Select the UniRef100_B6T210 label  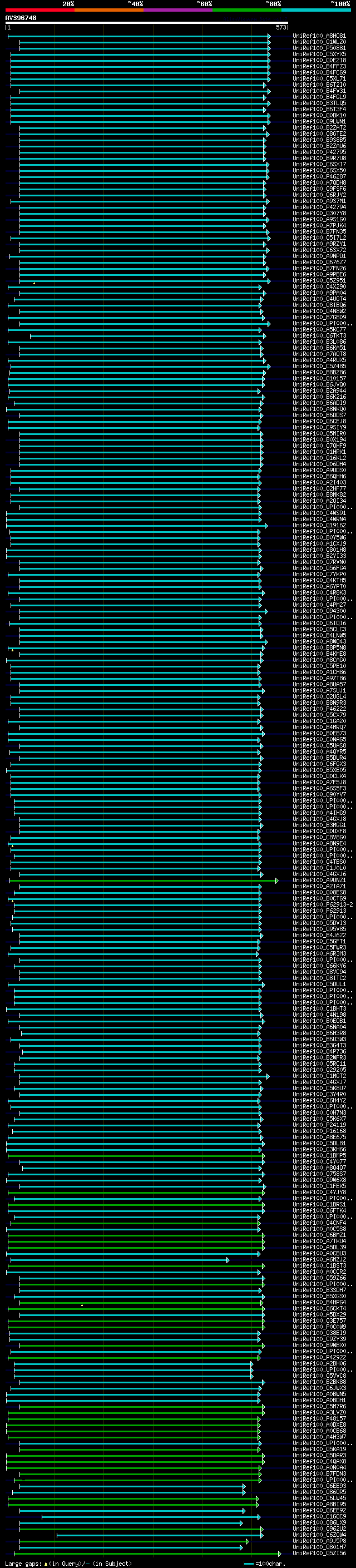(319, 85)
